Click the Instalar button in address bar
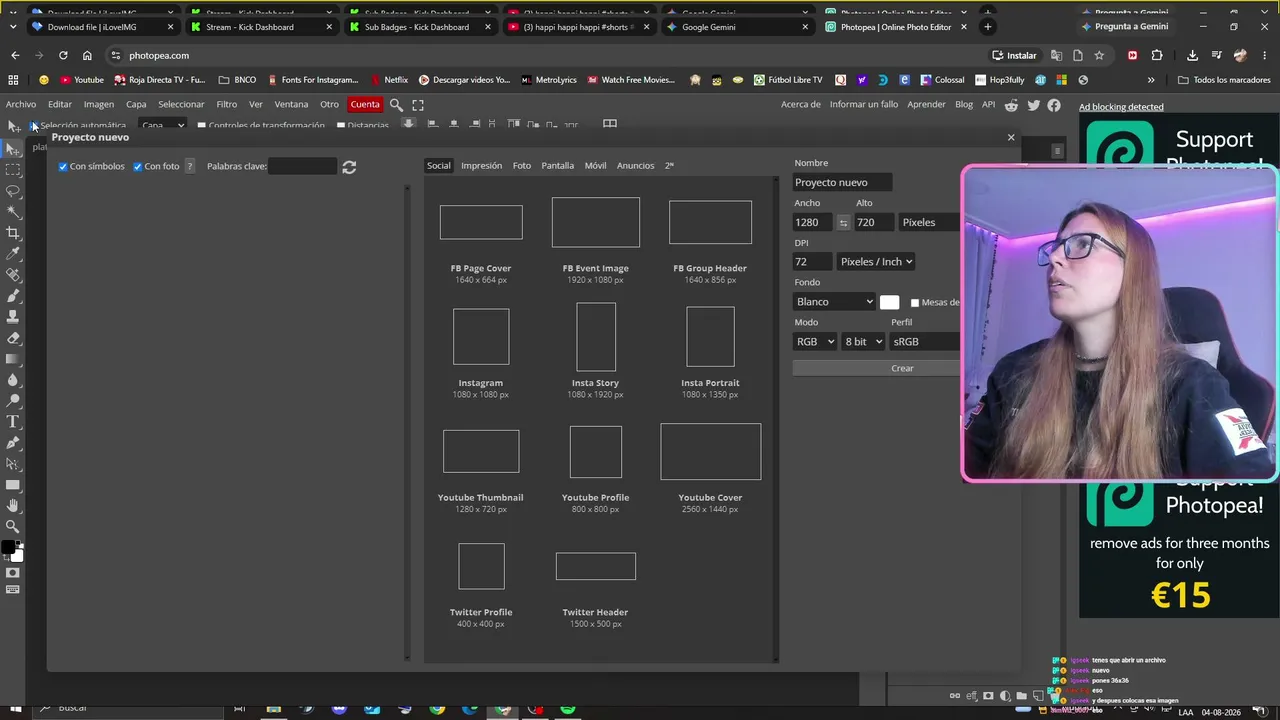The width and height of the screenshot is (1280, 720). 1014,55
